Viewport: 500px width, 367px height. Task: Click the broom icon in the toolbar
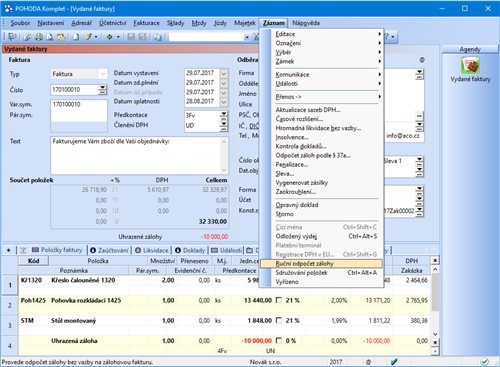(x=88, y=37)
